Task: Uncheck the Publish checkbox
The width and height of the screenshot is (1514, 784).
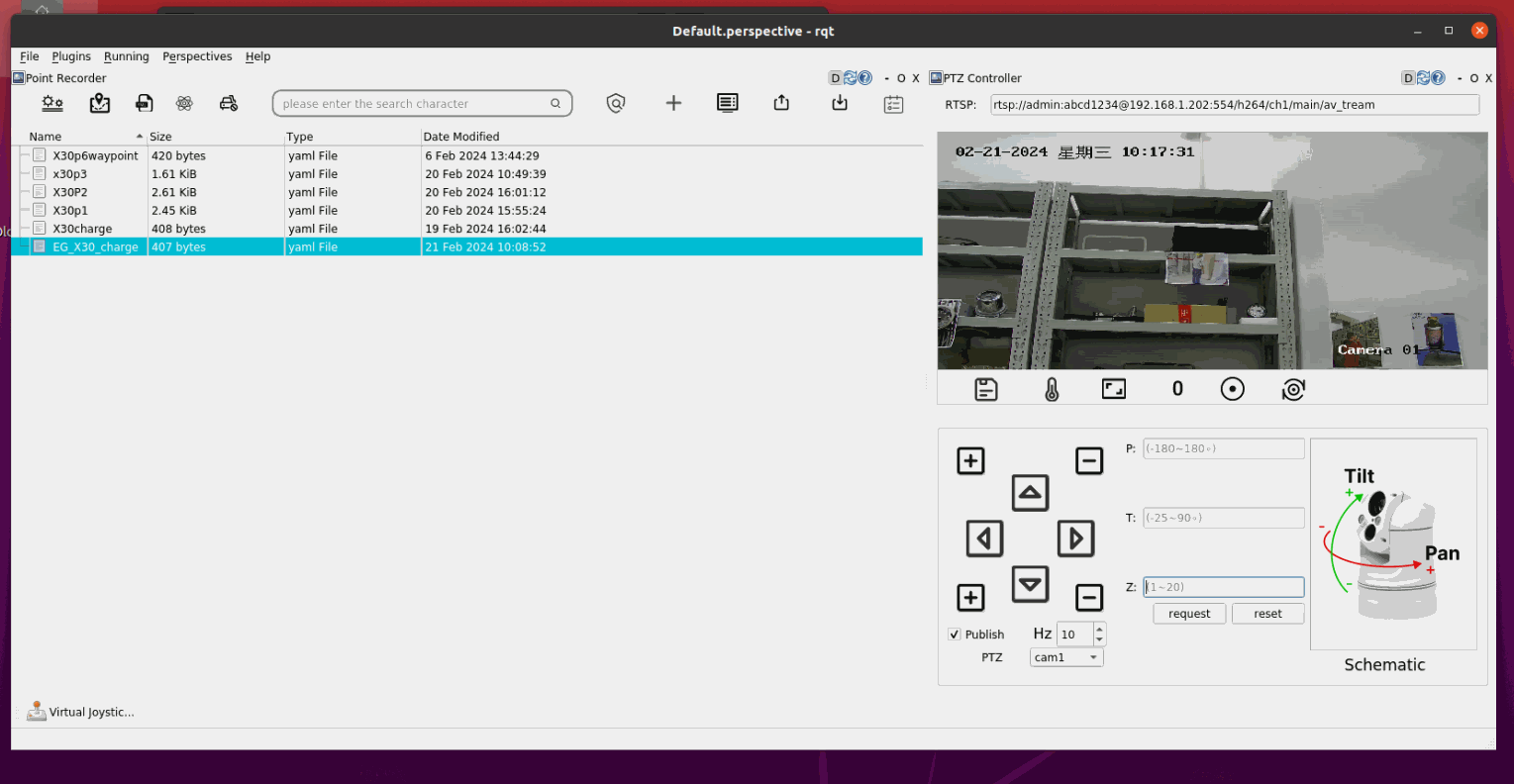Action: [x=955, y=635]
